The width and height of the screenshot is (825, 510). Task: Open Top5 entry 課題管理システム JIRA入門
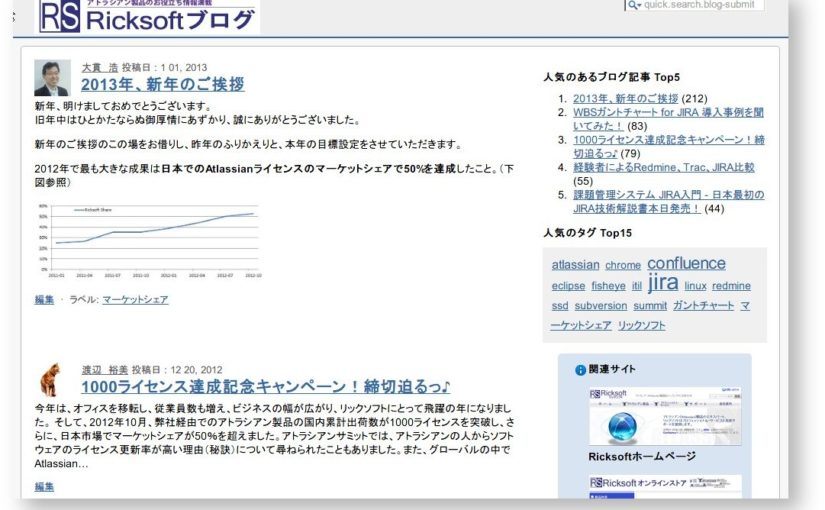pyautogui.click(x=668, y=202)
